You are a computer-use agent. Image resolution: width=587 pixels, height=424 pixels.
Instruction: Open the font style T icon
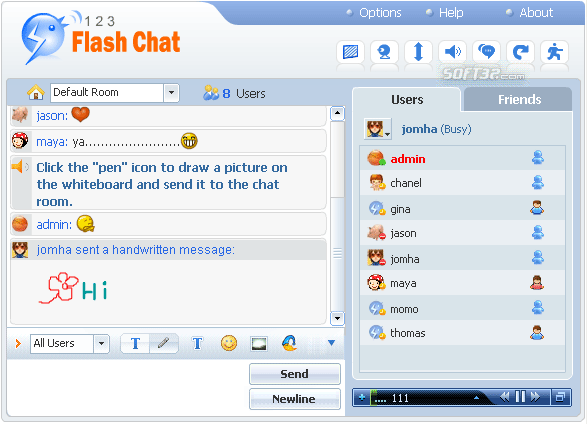point(197,343)
